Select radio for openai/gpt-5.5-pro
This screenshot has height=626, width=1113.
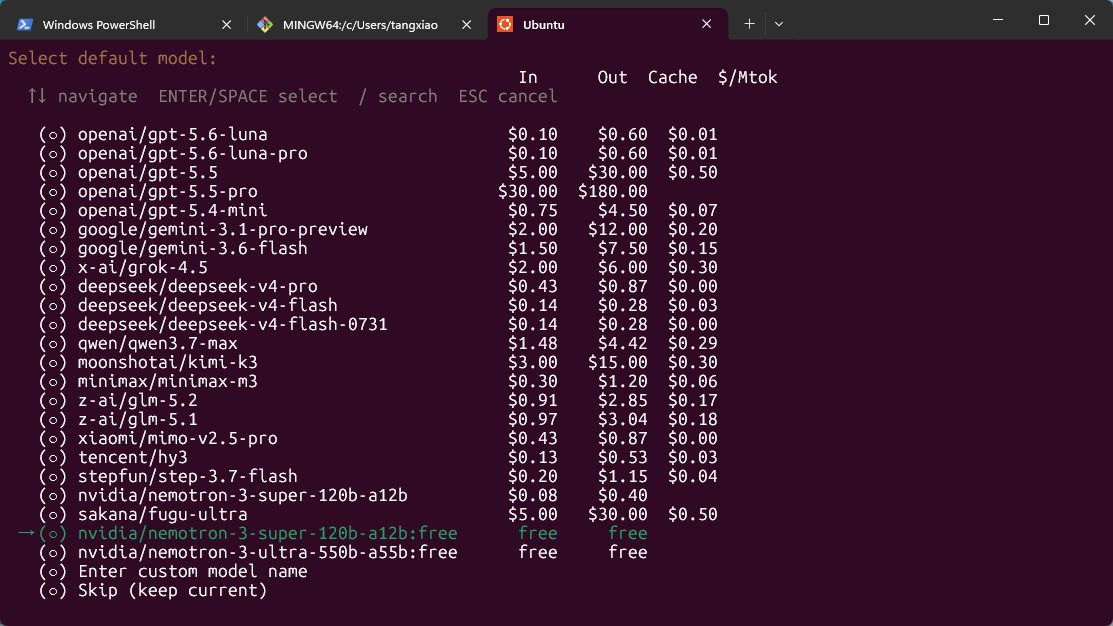(53, 192)
